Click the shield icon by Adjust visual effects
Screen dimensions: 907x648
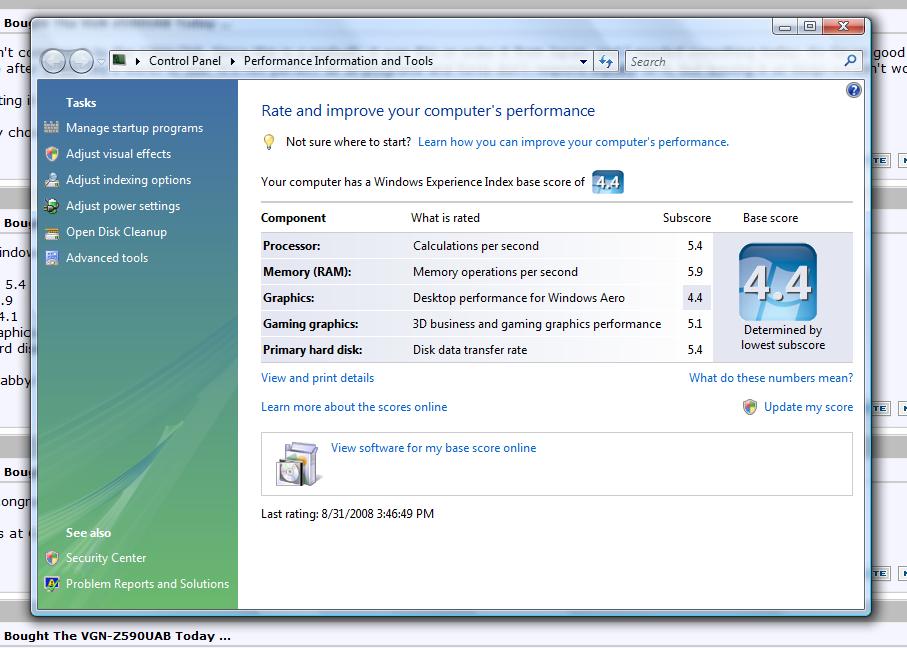point(51,153)
